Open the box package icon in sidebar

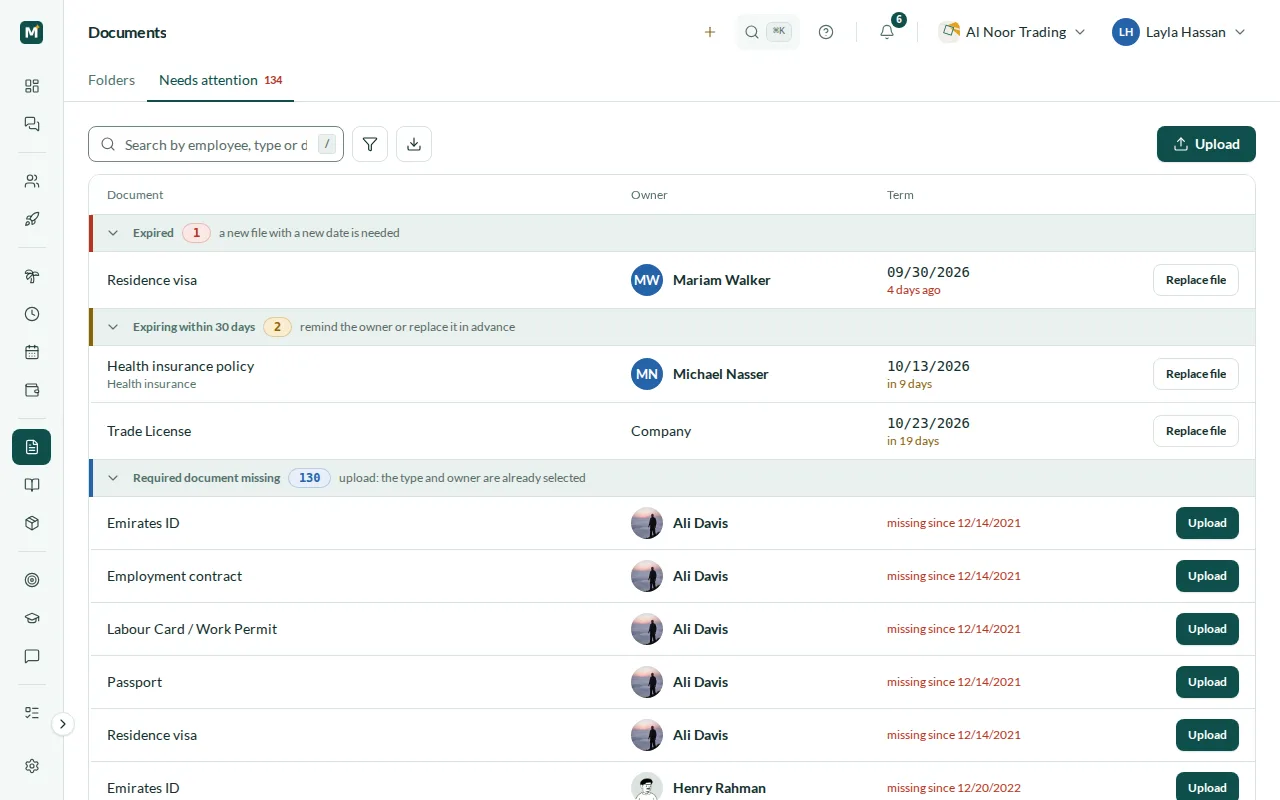click(32, 523)
